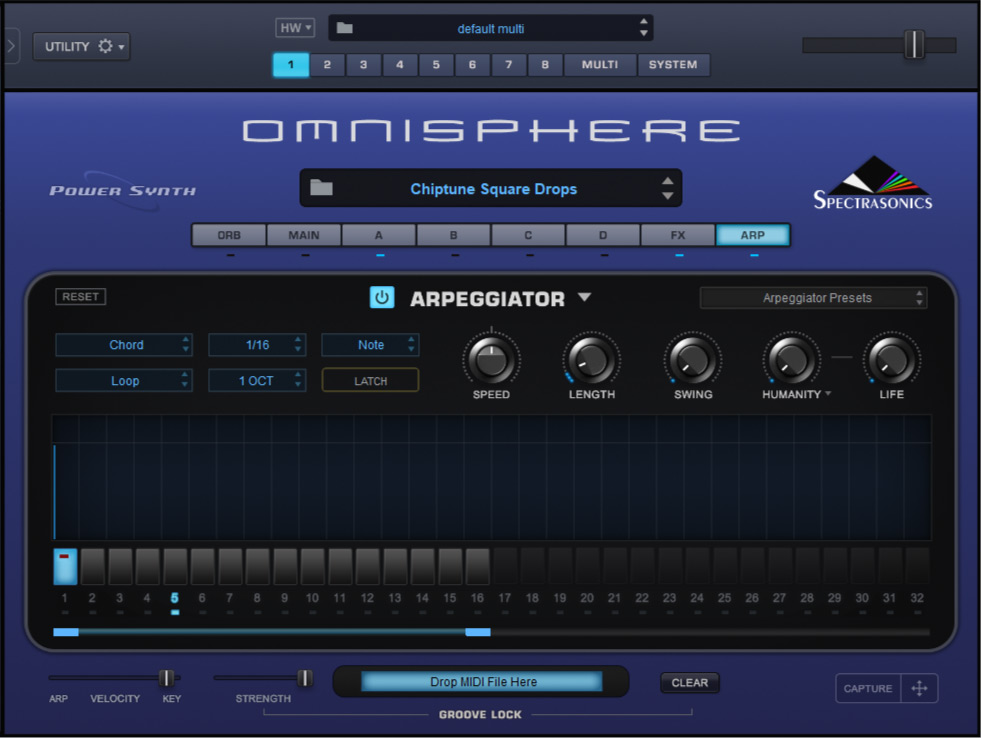Viewport: 981px width, 738px height.
Task: Expand the left sidebar arrow
Action: coord(11,46)
